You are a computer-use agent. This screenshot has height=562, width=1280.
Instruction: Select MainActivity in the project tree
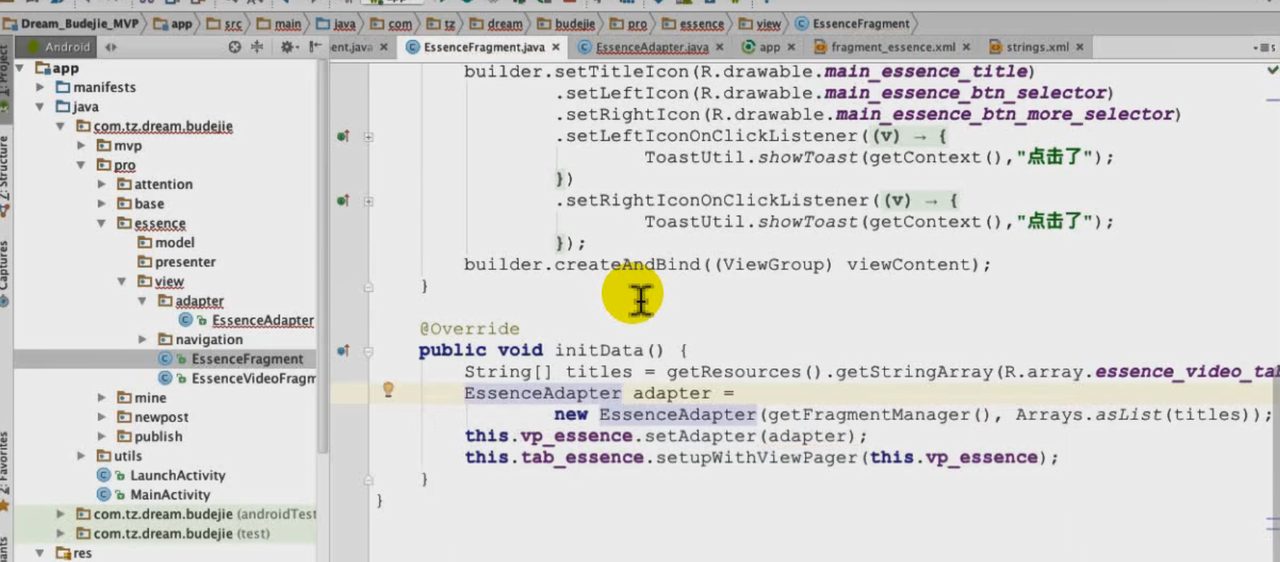point(170,495)
